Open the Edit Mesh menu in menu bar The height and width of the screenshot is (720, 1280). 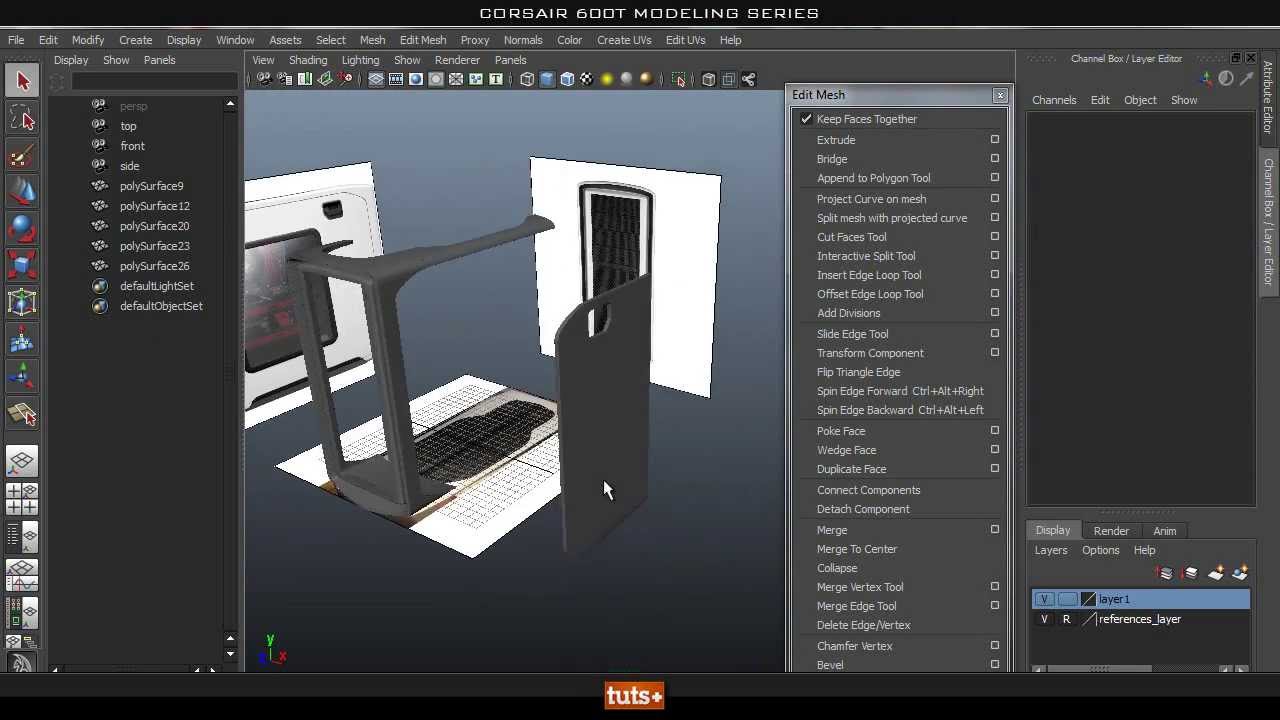pyautogui.click(x=423, y=40)
